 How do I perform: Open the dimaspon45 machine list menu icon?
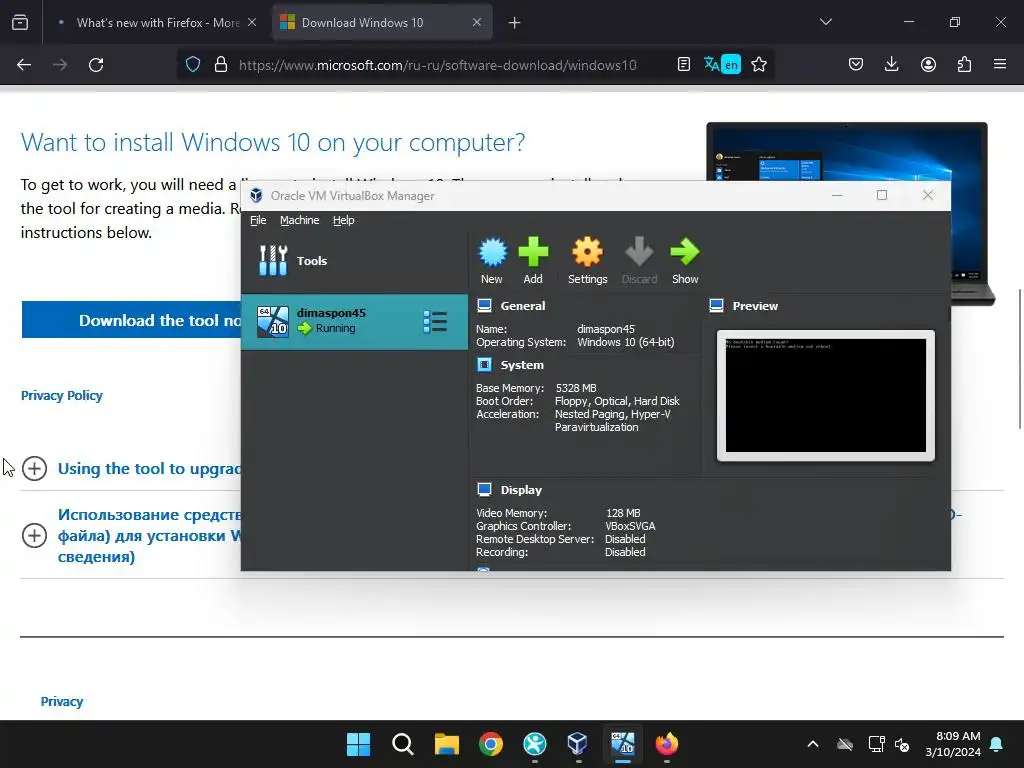click(435, 321)
